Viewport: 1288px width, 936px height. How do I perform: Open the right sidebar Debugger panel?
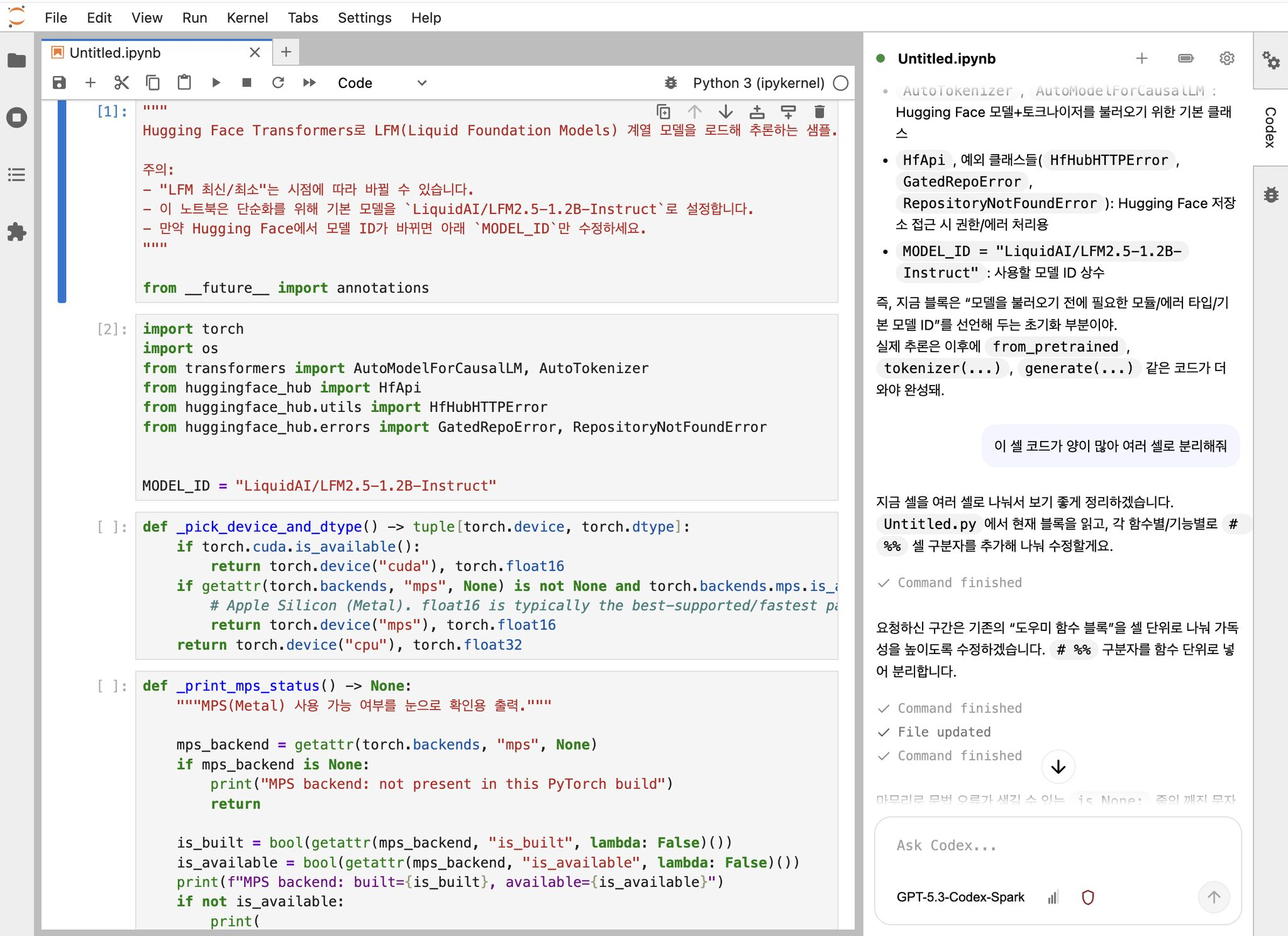click(x=1271, y=194)
